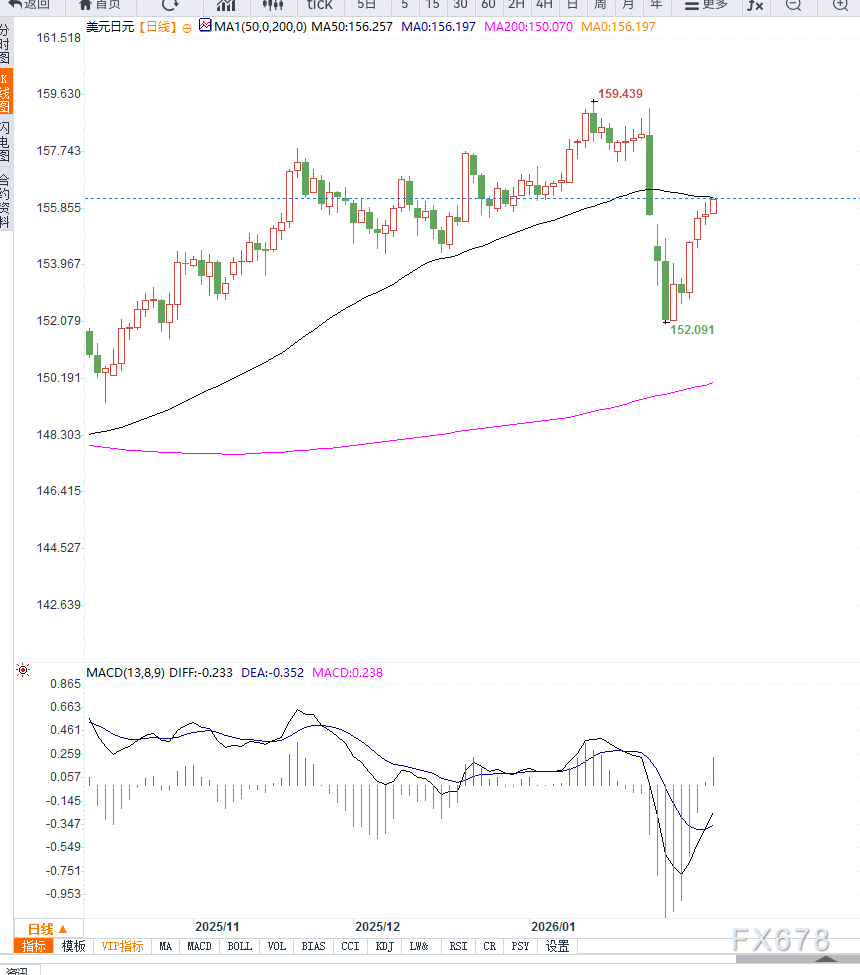Image resolution: width=860 pixels, height=975 pixels.
Task: Open the 日线 period selector at bottom
Action: 47,928
